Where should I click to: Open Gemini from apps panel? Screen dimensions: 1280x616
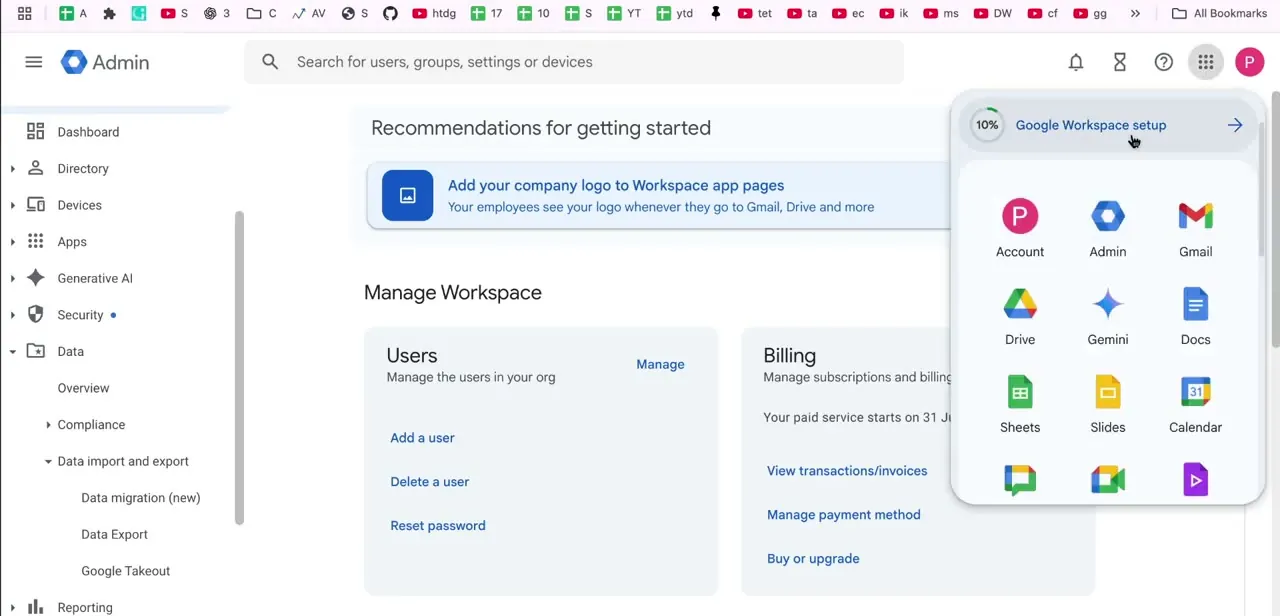click(1108, 317)
